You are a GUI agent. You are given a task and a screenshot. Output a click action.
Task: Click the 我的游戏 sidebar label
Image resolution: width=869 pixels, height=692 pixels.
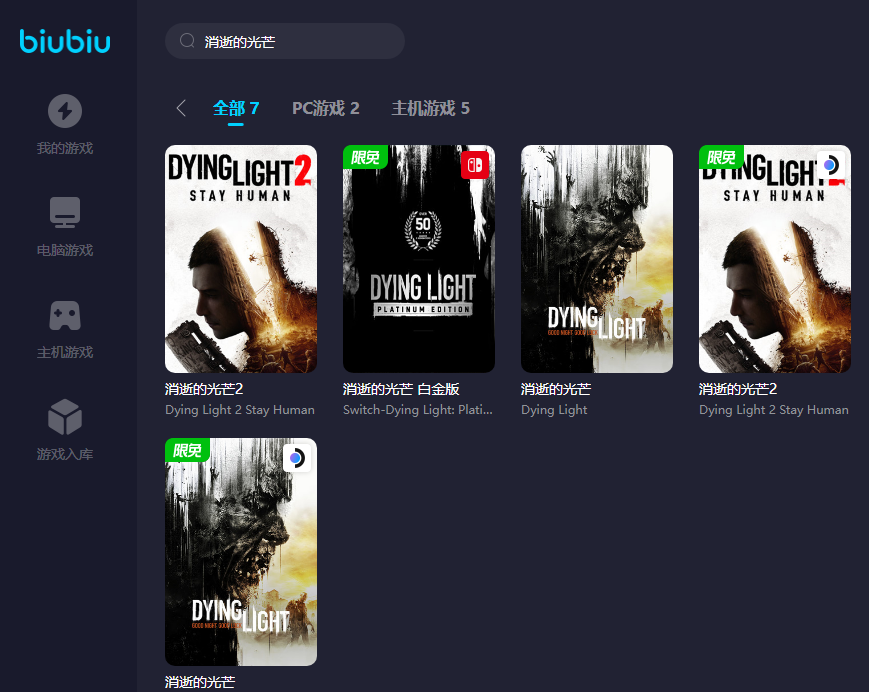(65, 148)
